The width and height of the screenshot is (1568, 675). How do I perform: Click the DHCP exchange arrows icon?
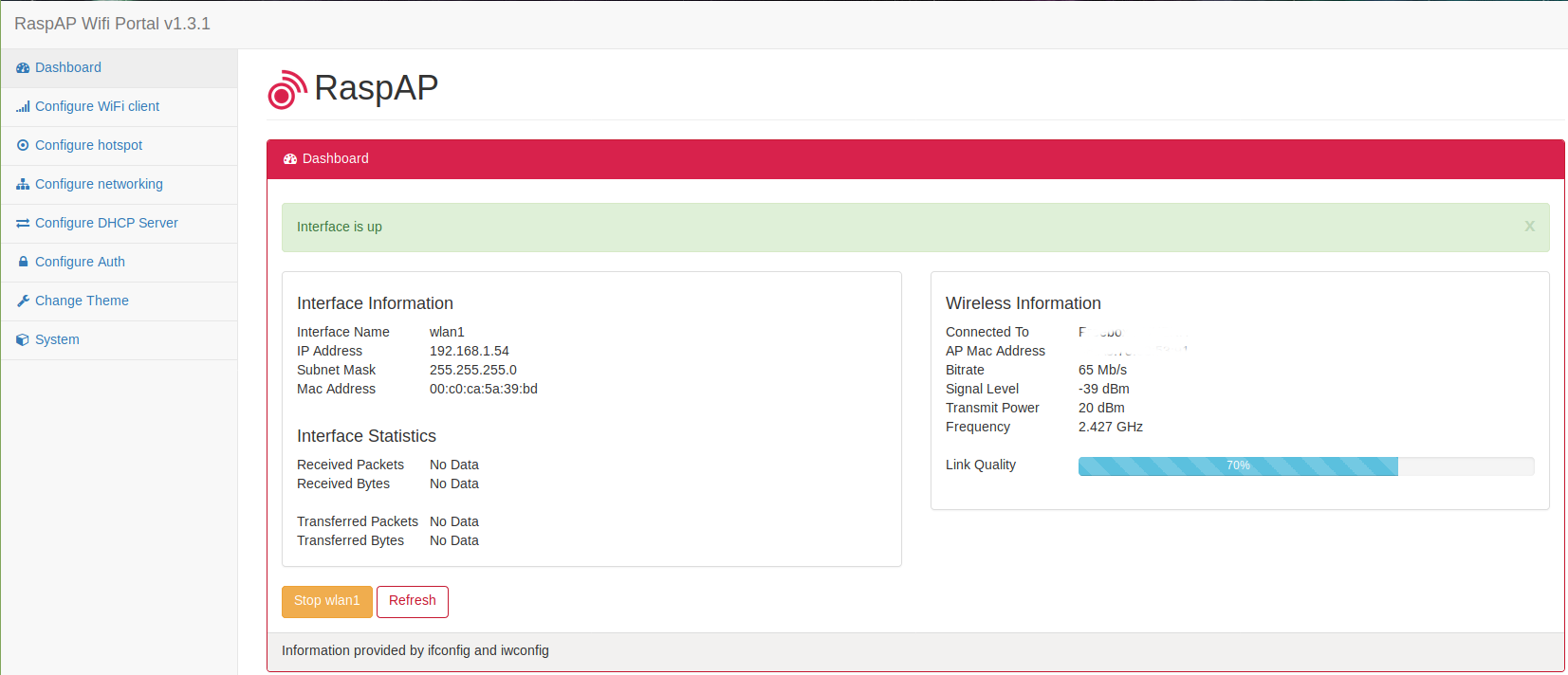click(x=23, y=224)
